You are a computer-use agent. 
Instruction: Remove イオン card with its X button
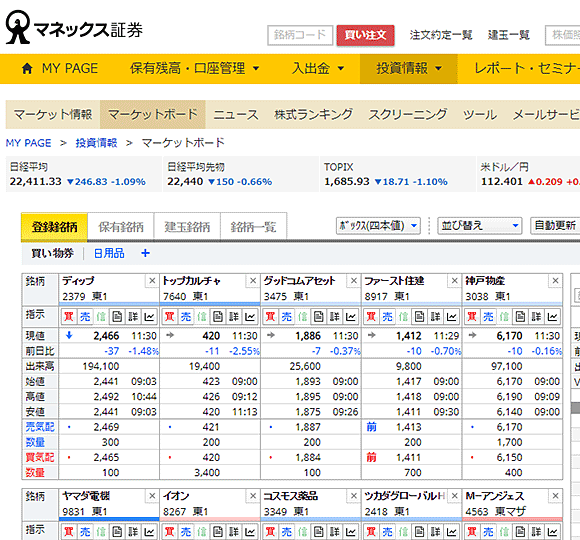pyautogui.click(x=253, y=496)
